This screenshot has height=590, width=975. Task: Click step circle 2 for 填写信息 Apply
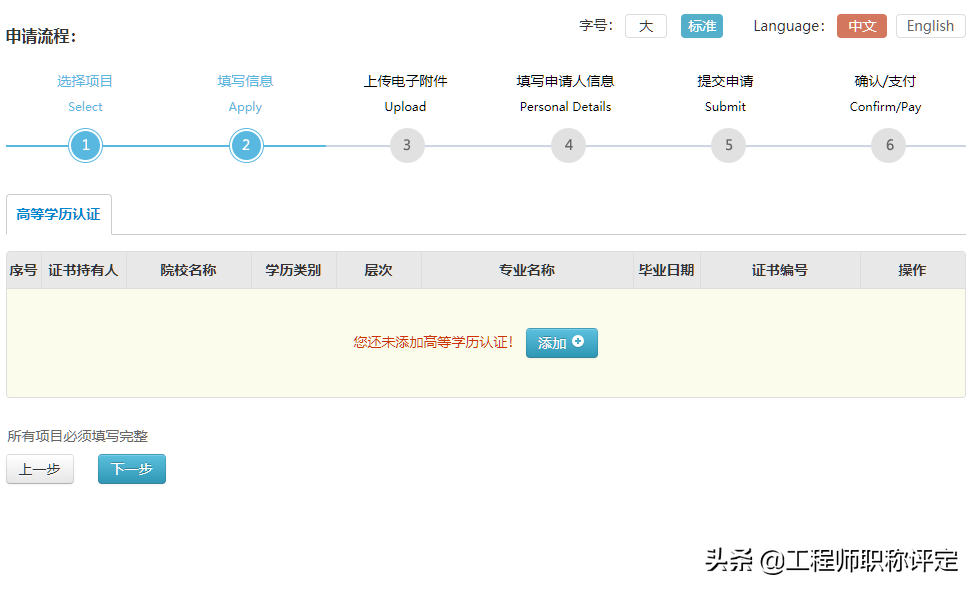[245, 145]
